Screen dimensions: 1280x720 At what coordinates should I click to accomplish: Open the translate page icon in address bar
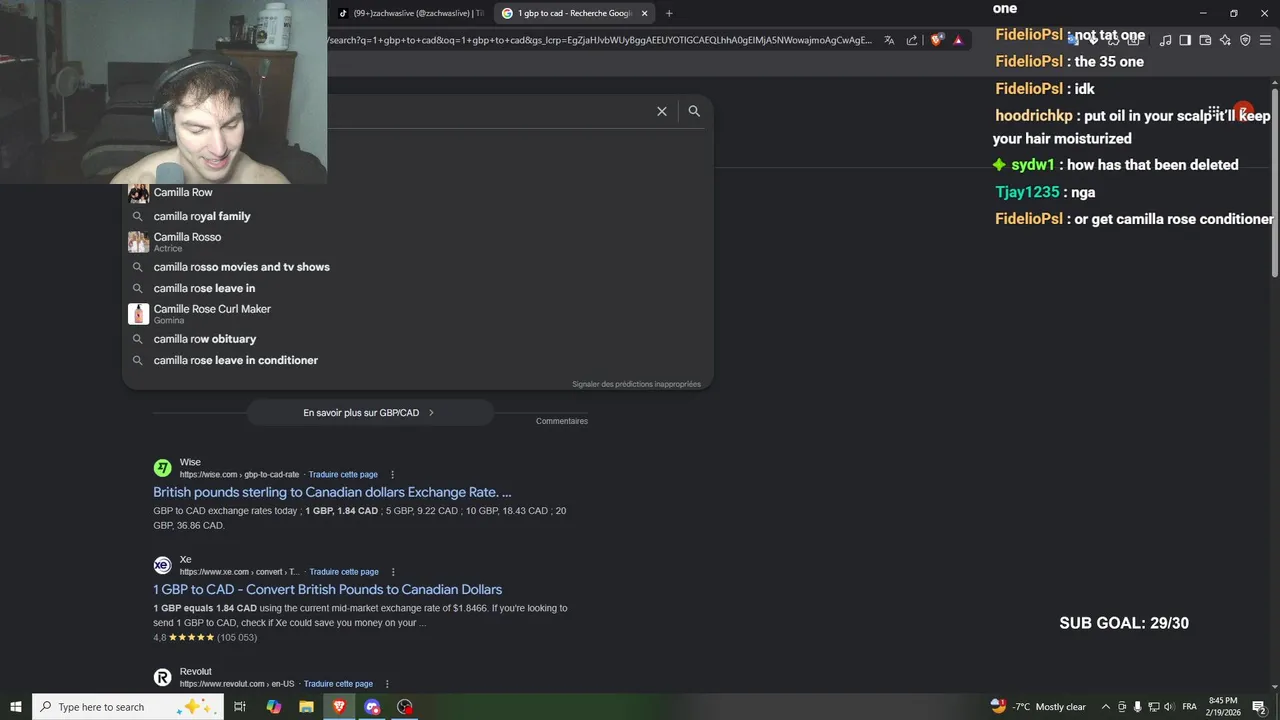coord(889,40)
